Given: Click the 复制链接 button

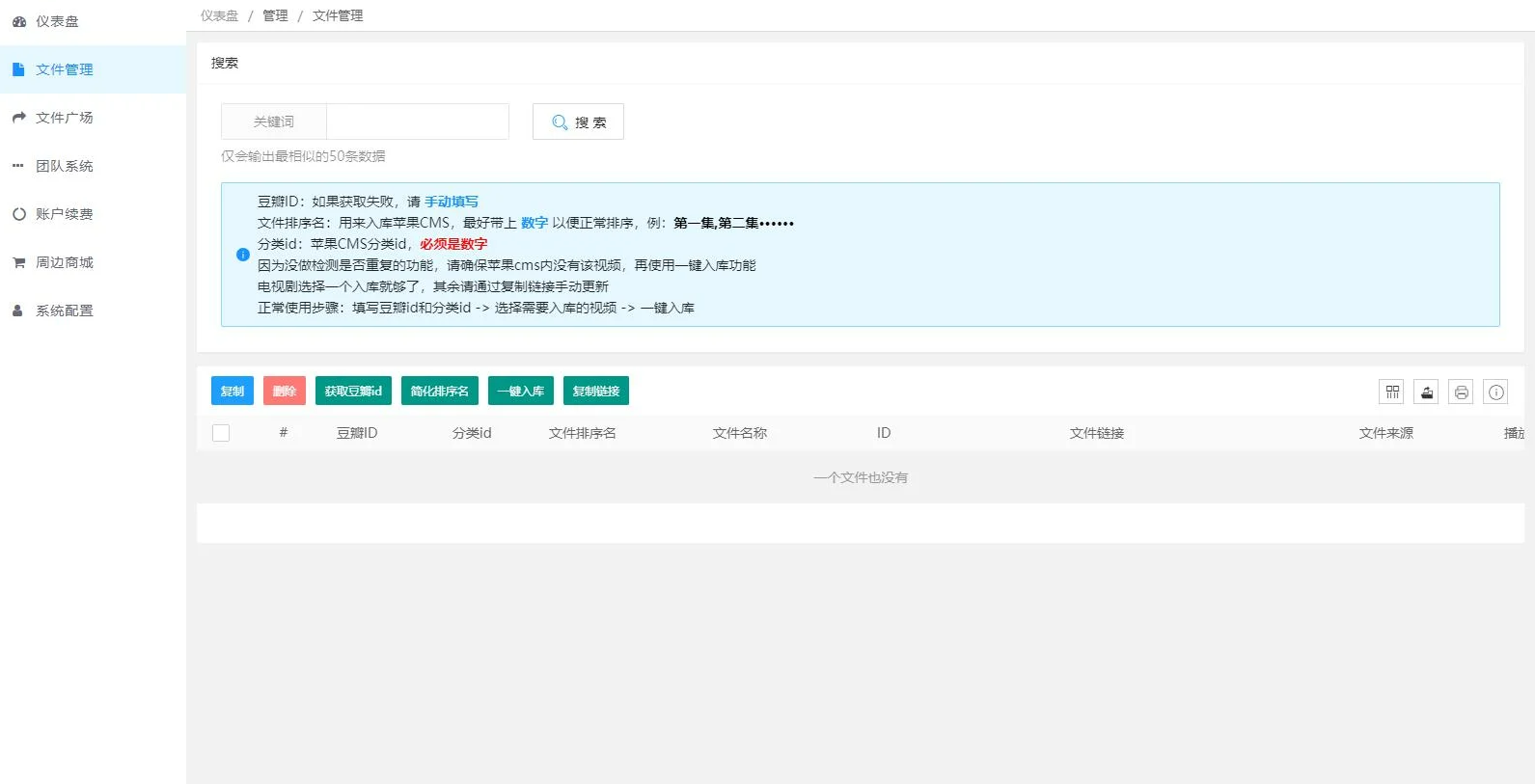Looking at the screenshot, I should 596,391.
